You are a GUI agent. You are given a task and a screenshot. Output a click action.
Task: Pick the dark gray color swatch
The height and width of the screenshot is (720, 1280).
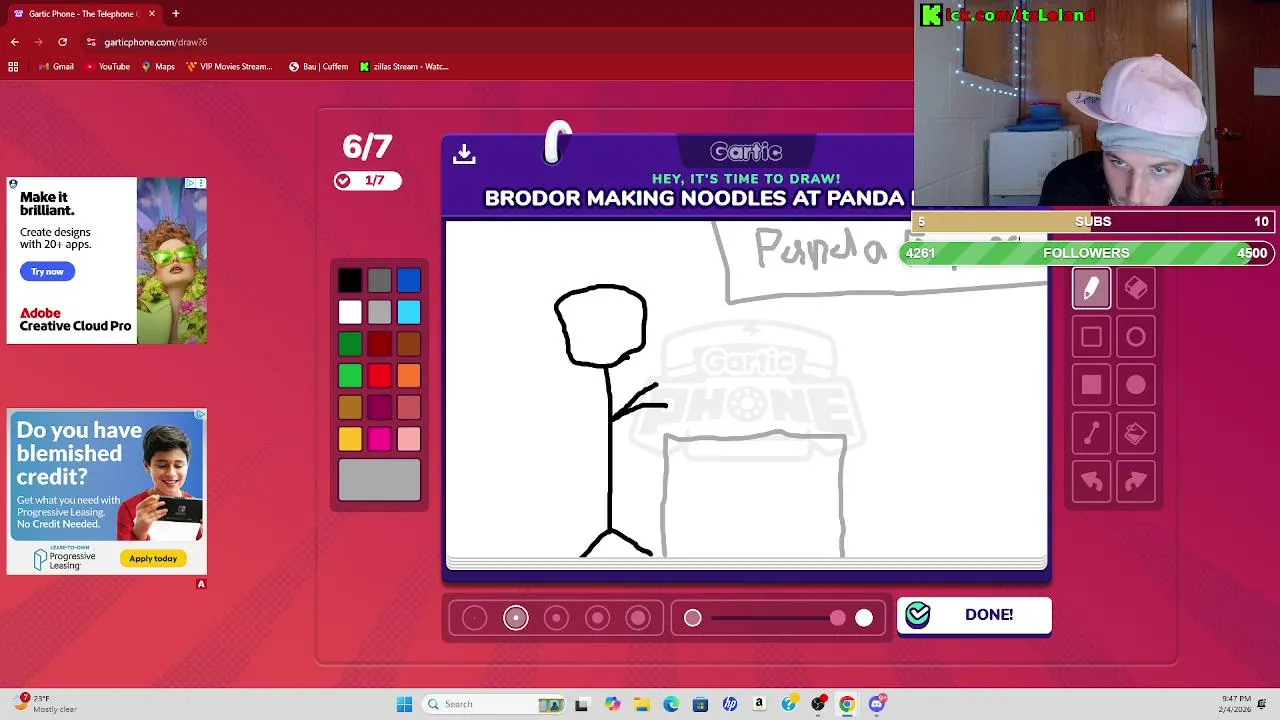(379, 281)
